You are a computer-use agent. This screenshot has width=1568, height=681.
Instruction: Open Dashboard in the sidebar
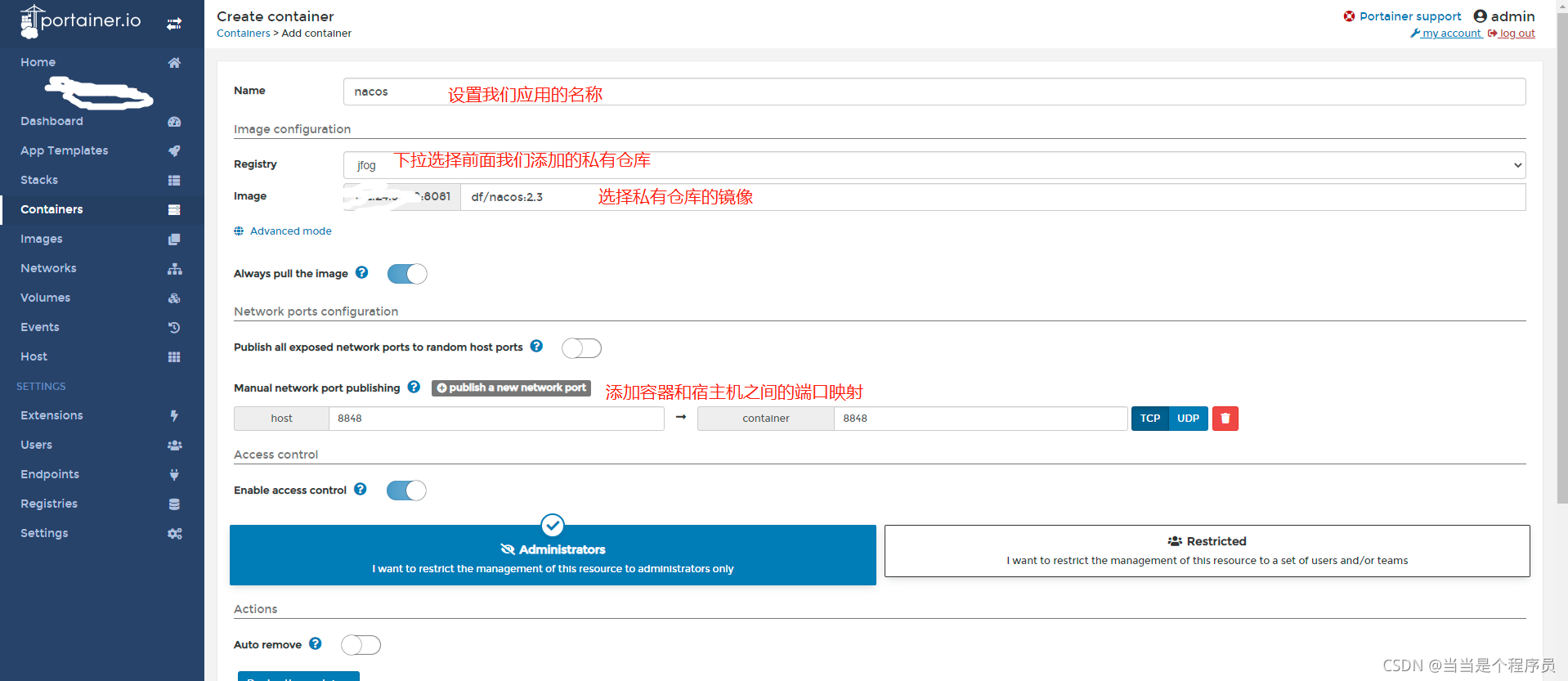click(x=52, y=121)
